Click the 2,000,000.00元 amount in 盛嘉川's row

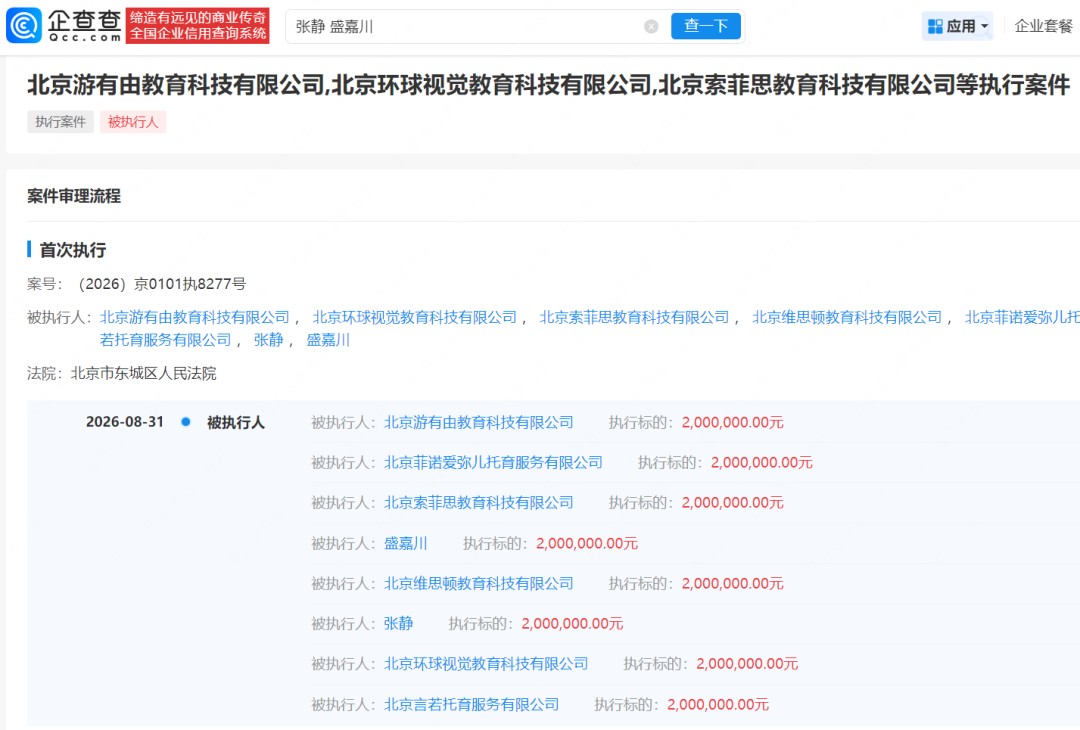point(587,543)
